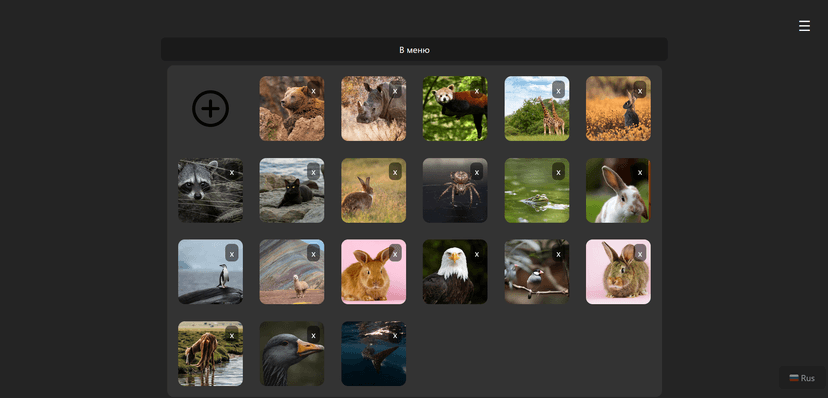This screenshot has width=828, height=398.
Task: Select the bald eagle thumbnail
Action: point(455,272)
